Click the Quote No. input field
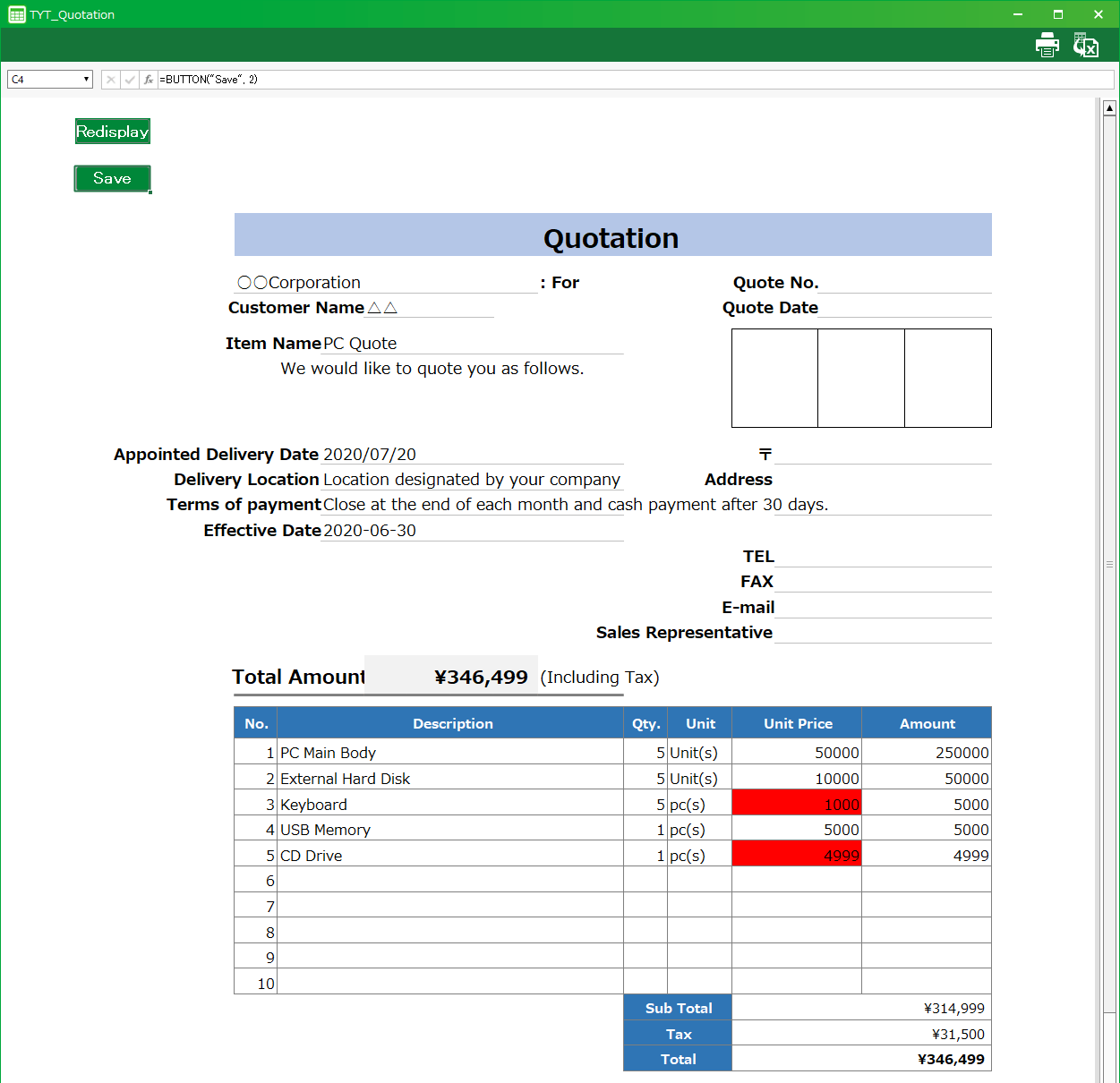Image resolution: width=1120 pixels, height=1083 pixels. (904, 283)
